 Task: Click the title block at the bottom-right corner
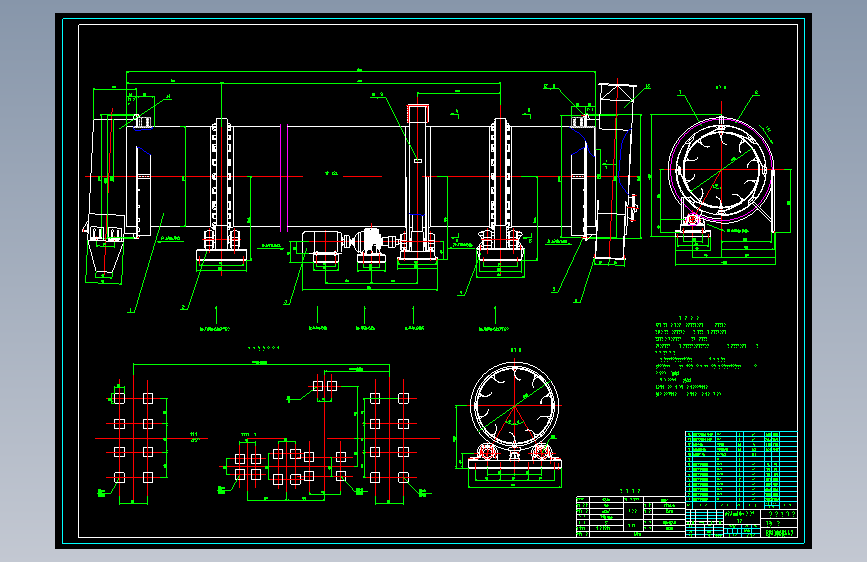tap(741, 523)
